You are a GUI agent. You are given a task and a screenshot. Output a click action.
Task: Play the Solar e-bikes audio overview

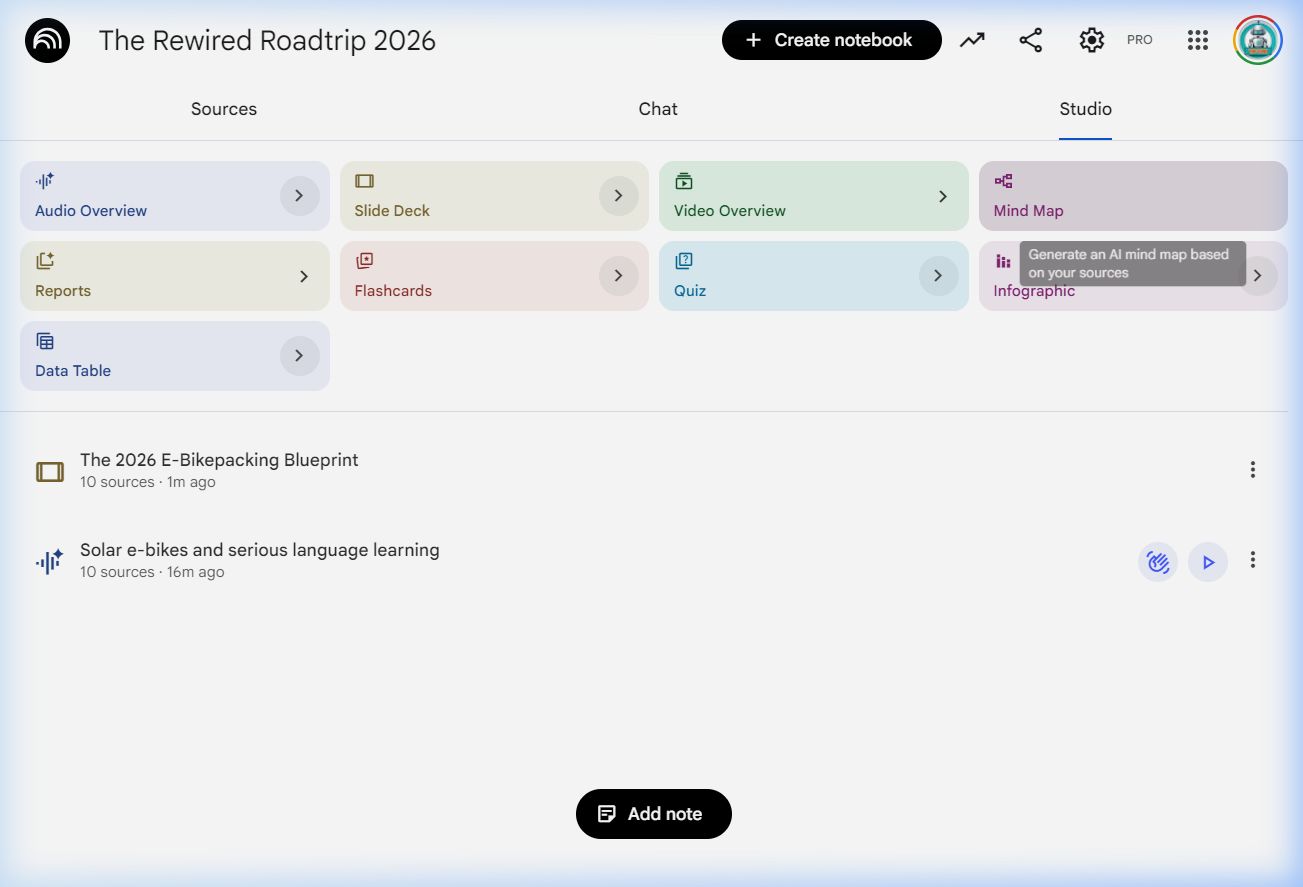click(x=1208, y=562)
